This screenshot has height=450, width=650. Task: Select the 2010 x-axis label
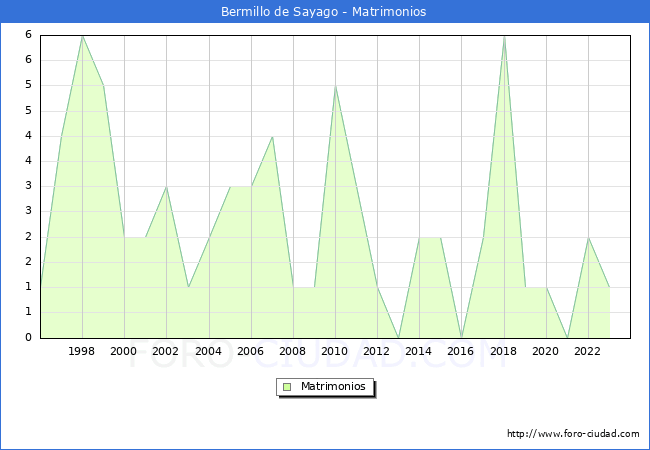[x=335, y=351]
